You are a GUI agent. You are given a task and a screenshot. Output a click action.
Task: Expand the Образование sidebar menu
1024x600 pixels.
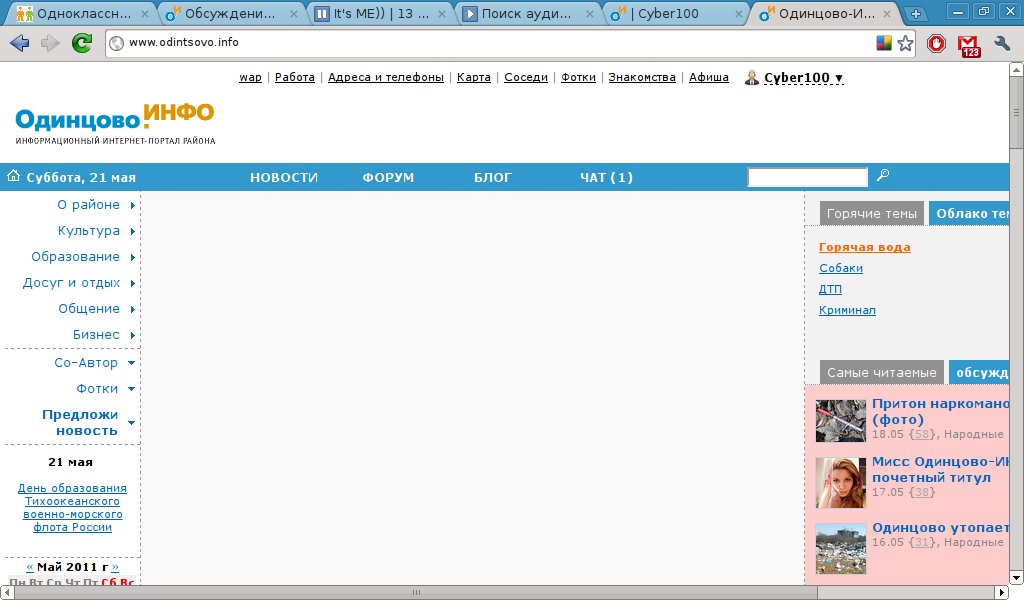pyautogui.click(x=84, y=257)
